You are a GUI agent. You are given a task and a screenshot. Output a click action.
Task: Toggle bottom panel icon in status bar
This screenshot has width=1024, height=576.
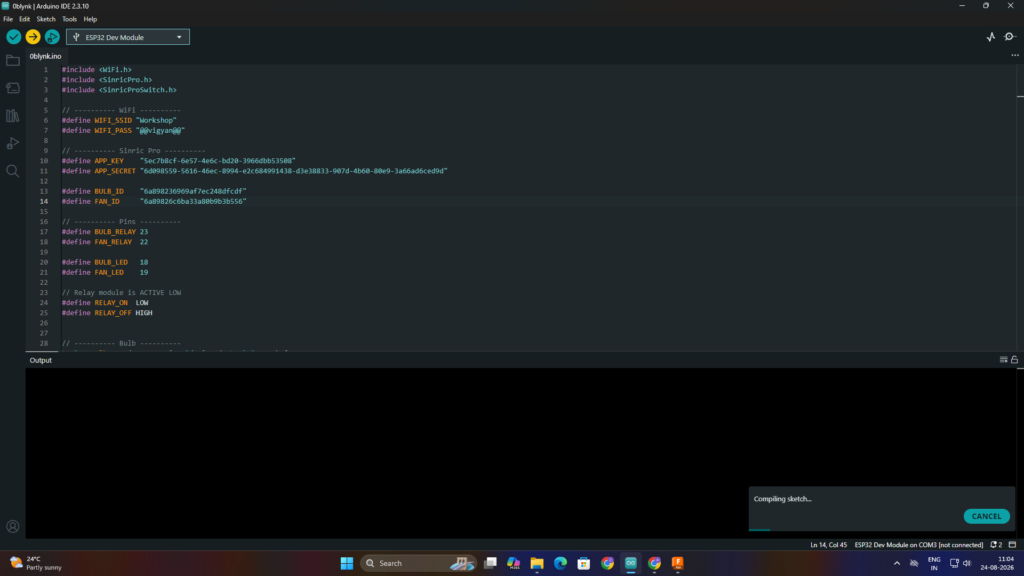pos(1012,545)
